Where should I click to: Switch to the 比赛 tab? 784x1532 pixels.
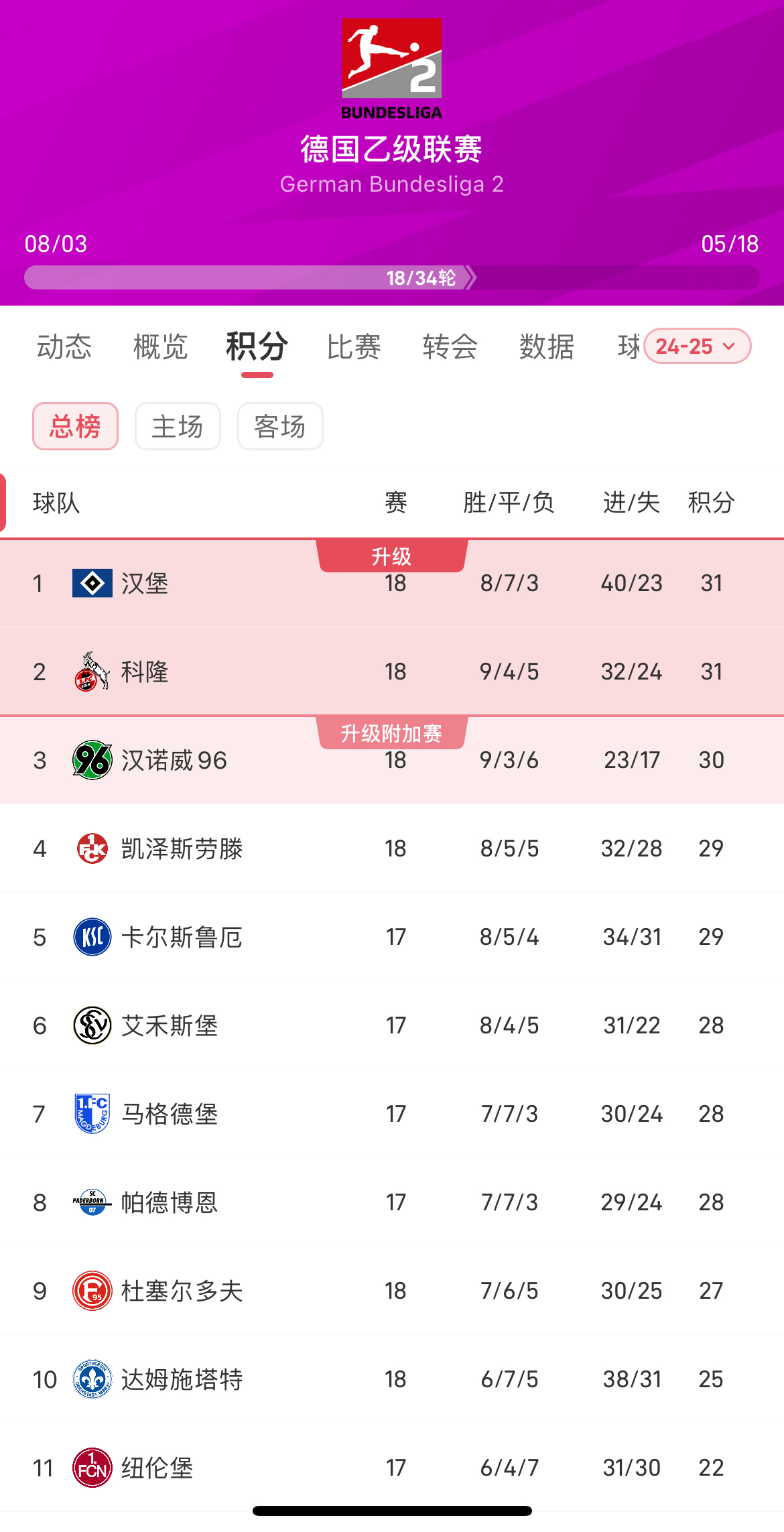[x=354, y=347]
